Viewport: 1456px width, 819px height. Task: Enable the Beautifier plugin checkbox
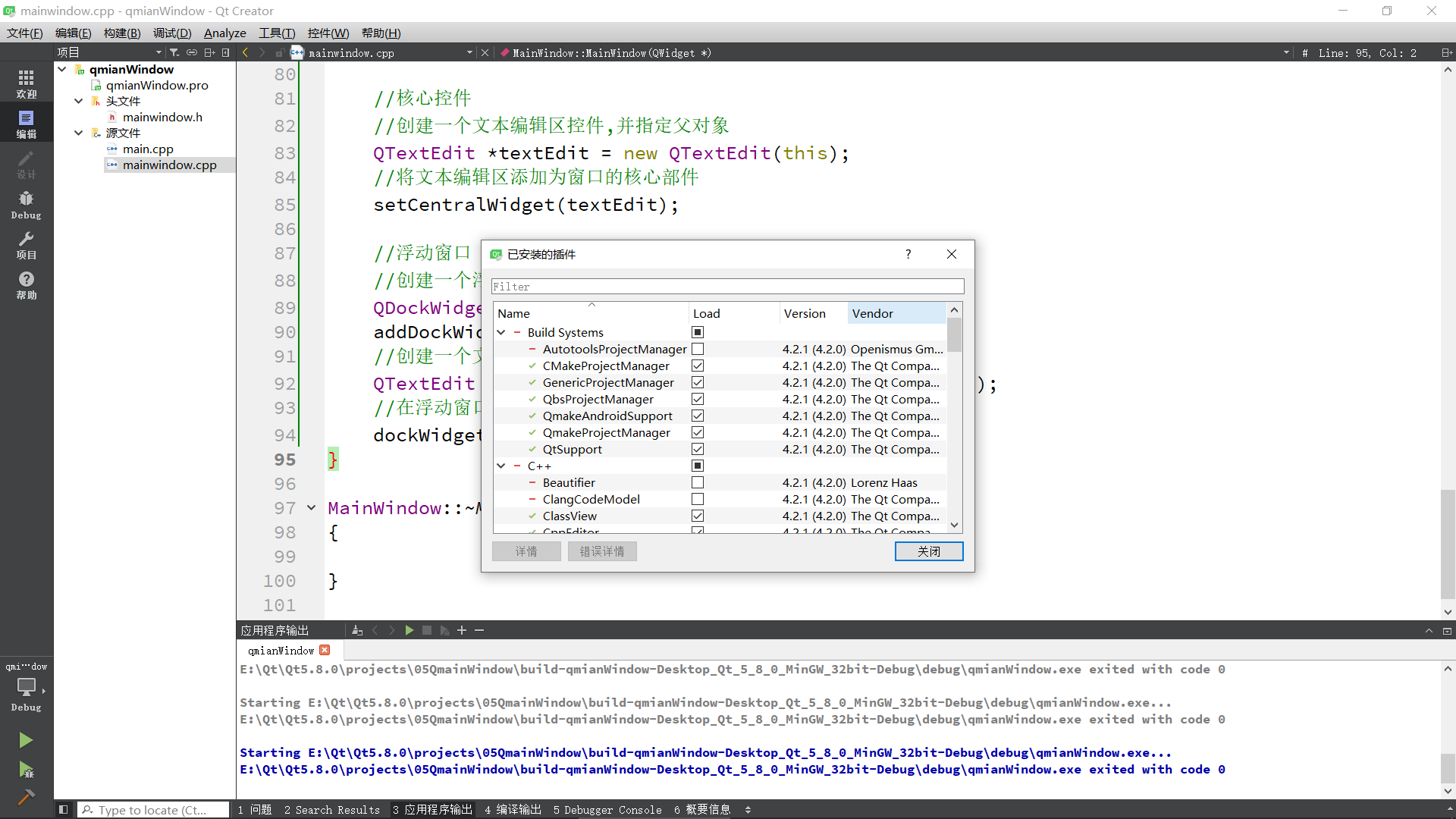[x=698, y=482]
